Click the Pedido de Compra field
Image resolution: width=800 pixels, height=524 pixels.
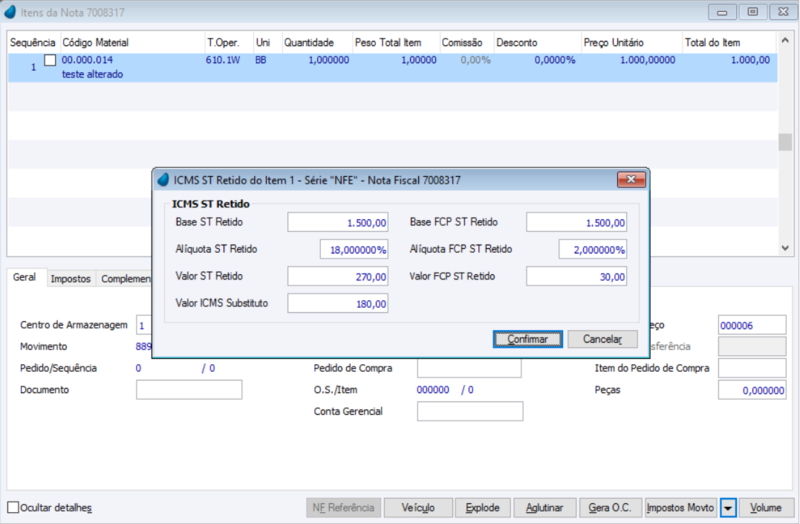pyautogui.click(x=469, y=368)
